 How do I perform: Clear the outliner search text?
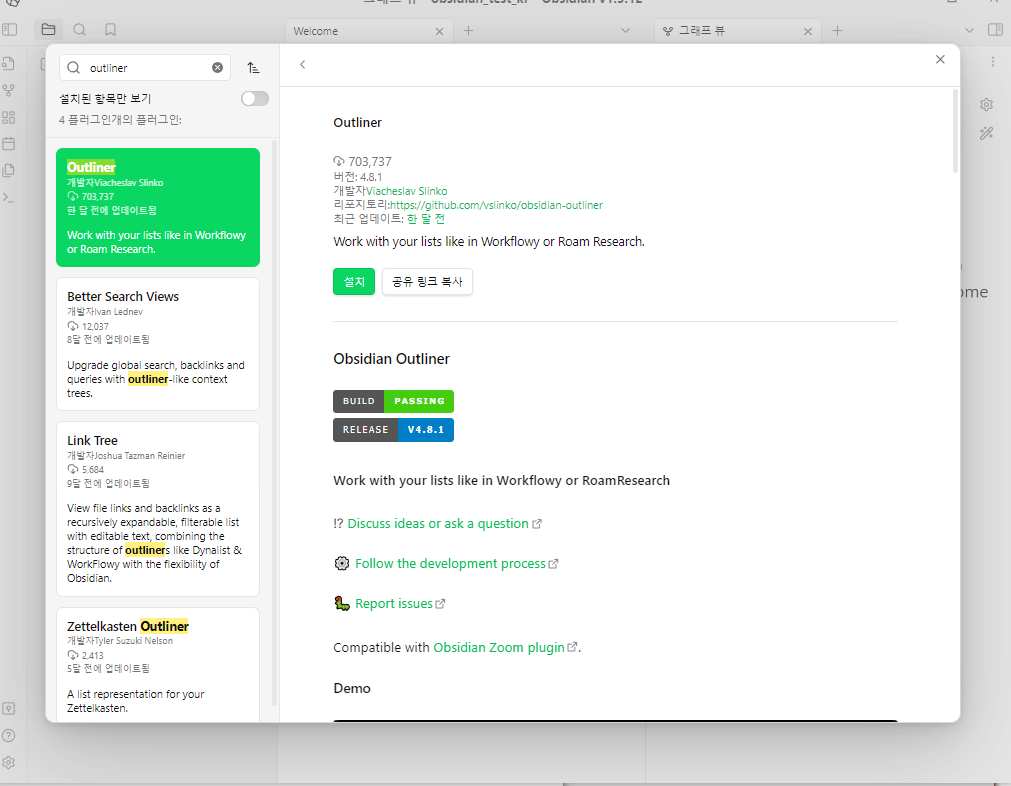tap(217, 68)
